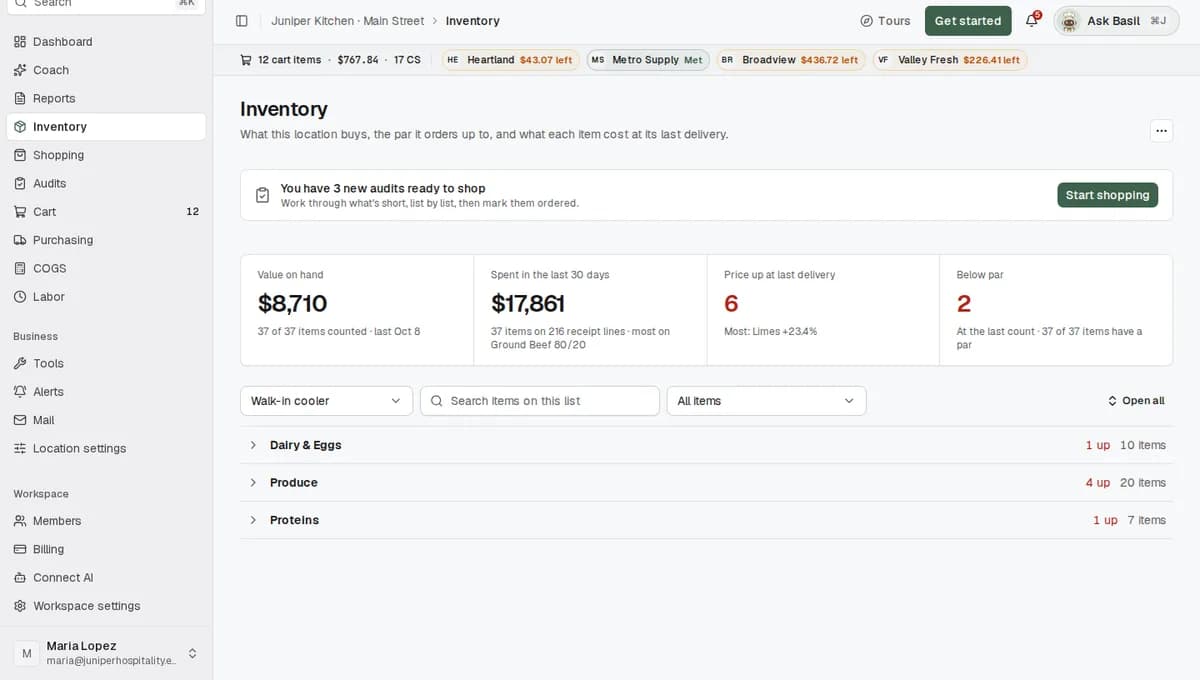Click 'Most: Limes +23.4%' text
Image resolution: width=1200 pixels, height=680 pixels.
coord(770,331)
